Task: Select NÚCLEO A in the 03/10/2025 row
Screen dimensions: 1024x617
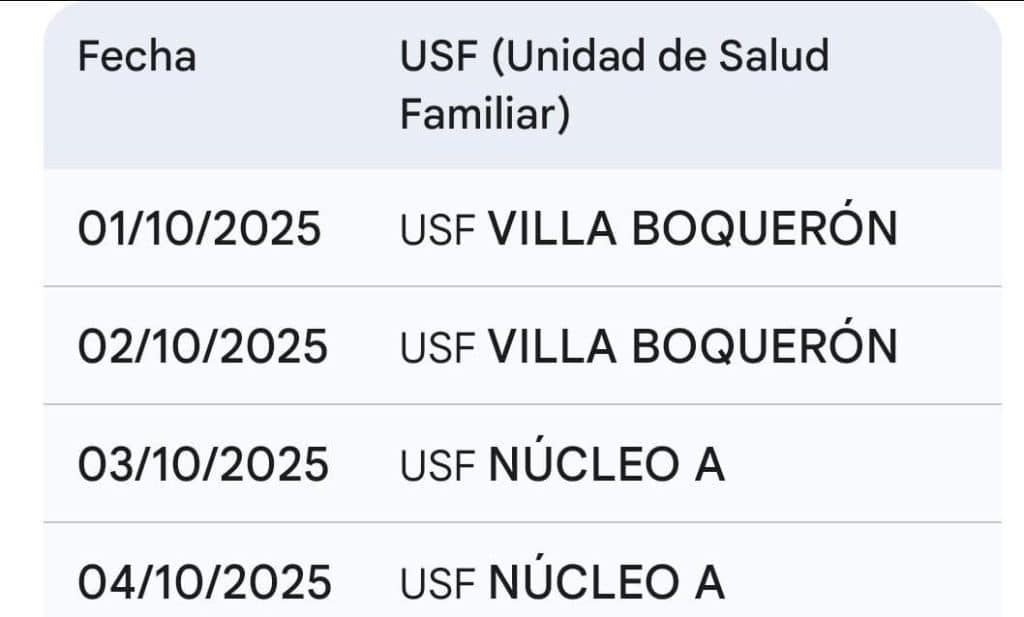Action: 606,465
